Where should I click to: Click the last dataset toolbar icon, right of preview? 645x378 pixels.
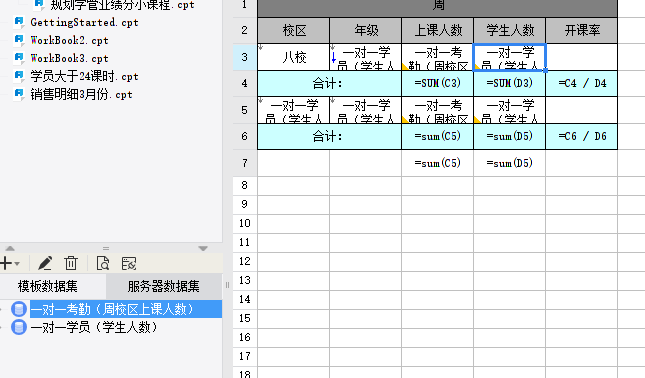[129, 263]
